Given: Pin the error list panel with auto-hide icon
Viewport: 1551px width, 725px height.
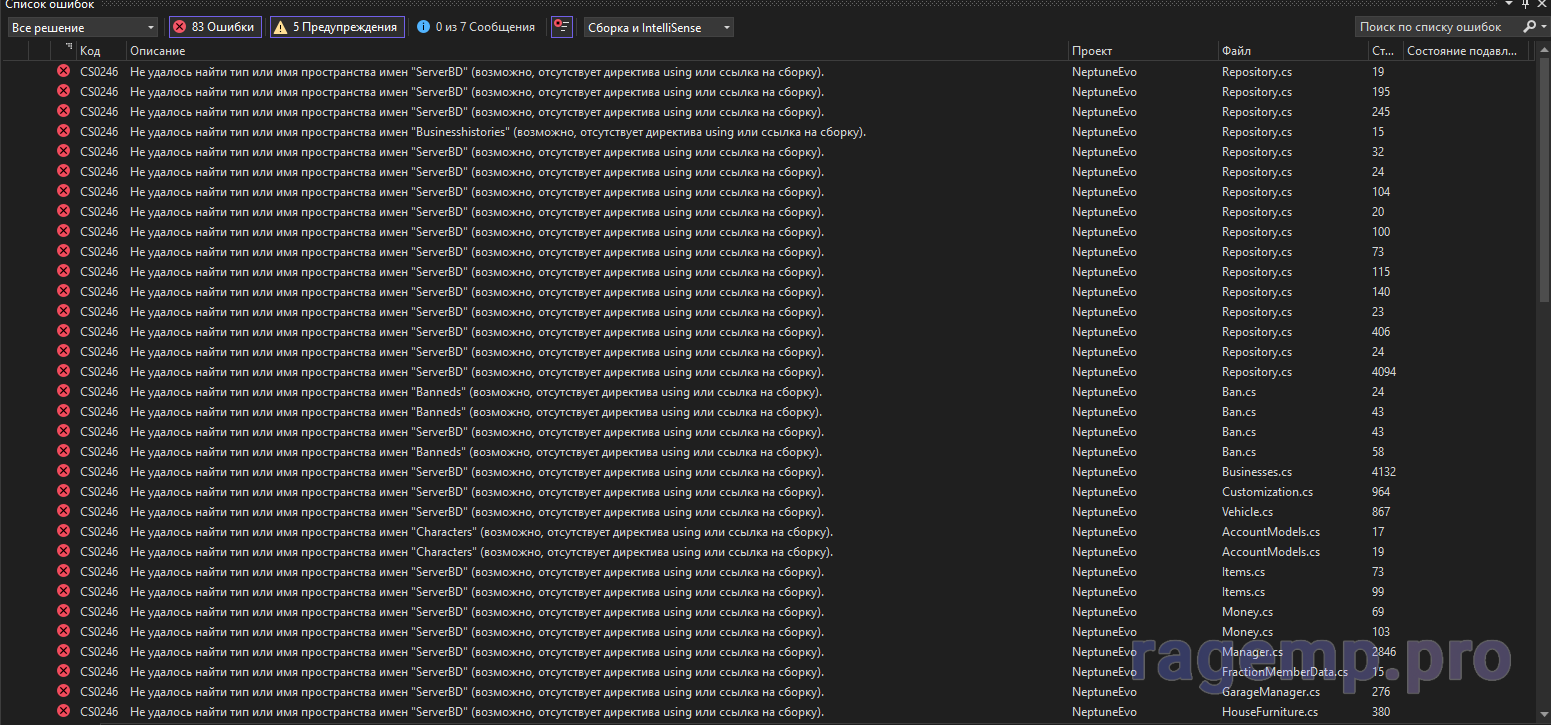Looking at the screenshot, I should point(1525,5).
